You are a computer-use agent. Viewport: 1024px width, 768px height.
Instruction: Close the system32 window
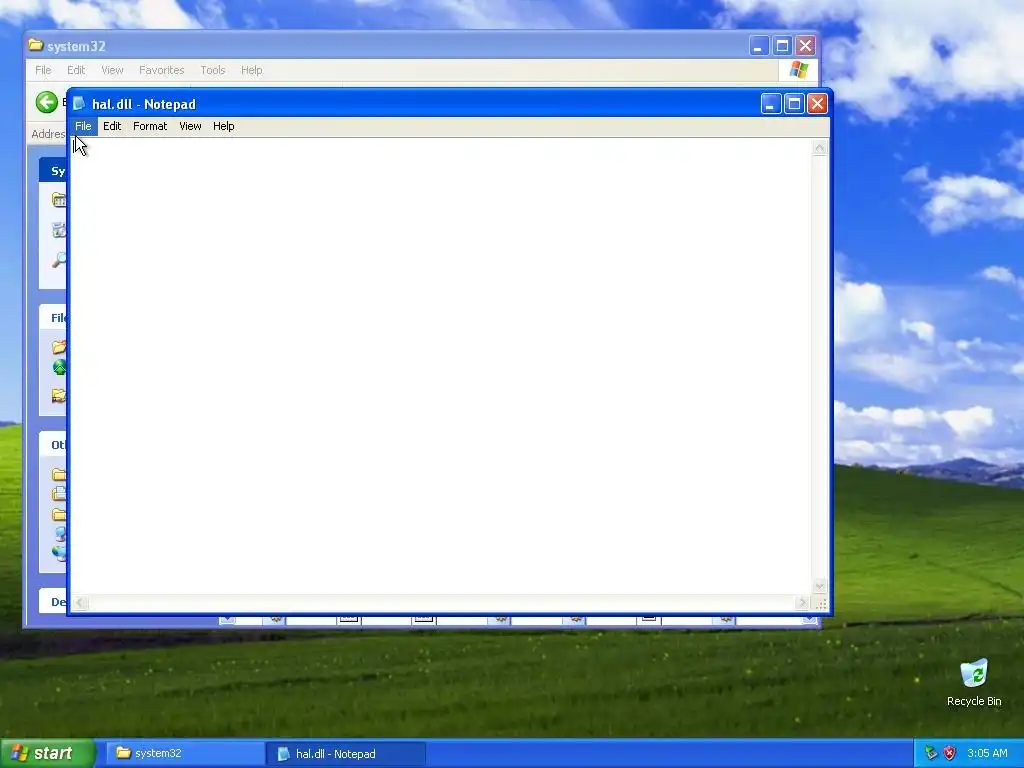[x=805, y=46]
